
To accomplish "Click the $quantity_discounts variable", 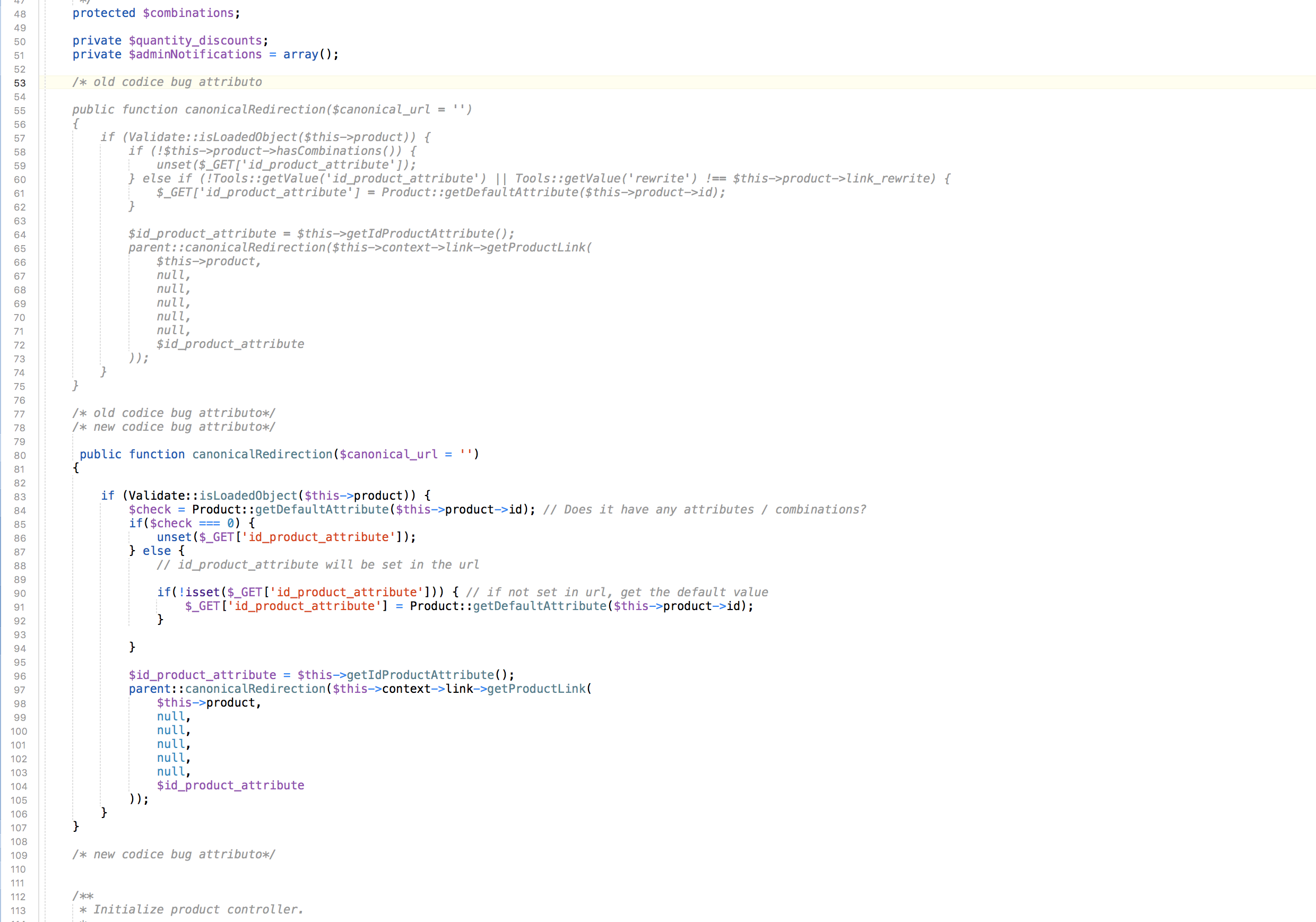I will pos(195,41).
